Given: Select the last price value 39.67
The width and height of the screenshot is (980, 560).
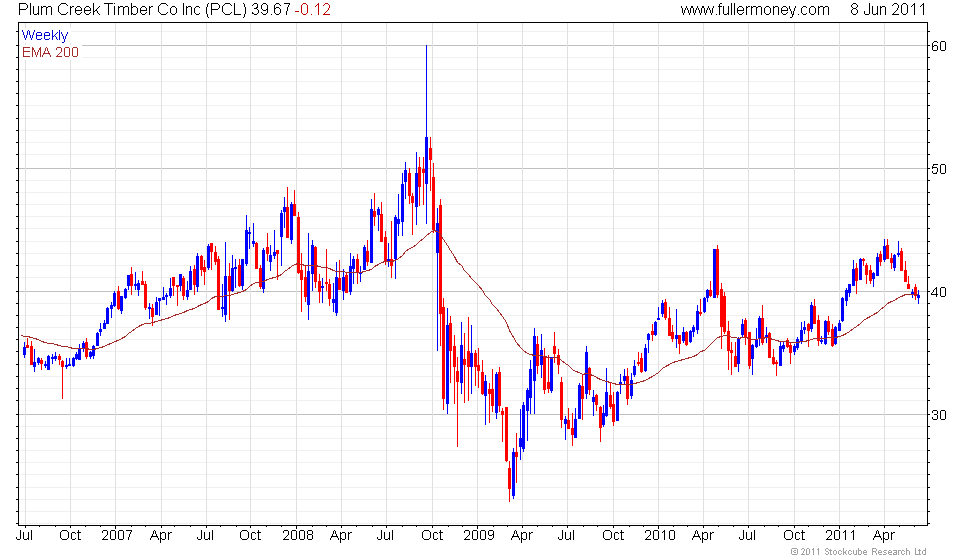Looking at the screenshot, I should click(271, 9).
